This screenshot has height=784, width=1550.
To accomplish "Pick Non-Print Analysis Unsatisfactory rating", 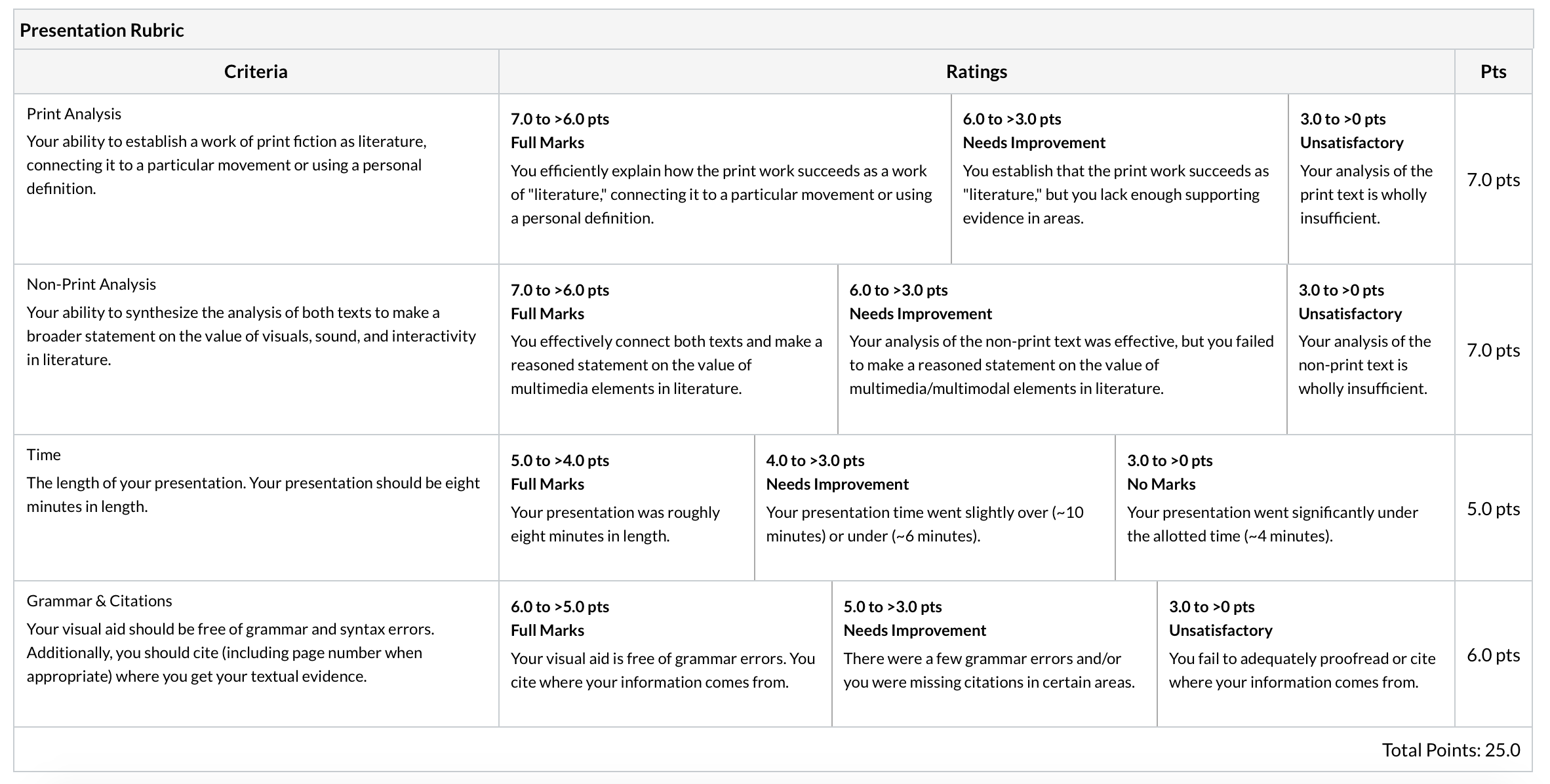I will tap(1371, 349).
